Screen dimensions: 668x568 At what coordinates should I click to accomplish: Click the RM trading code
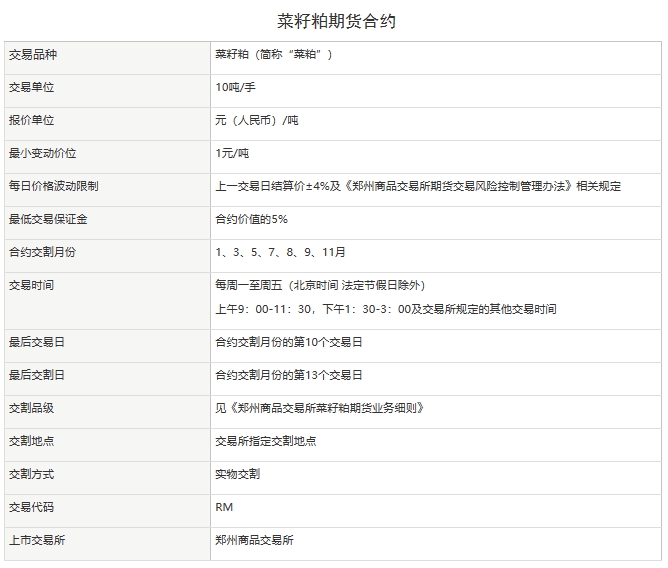click(224, 507)
